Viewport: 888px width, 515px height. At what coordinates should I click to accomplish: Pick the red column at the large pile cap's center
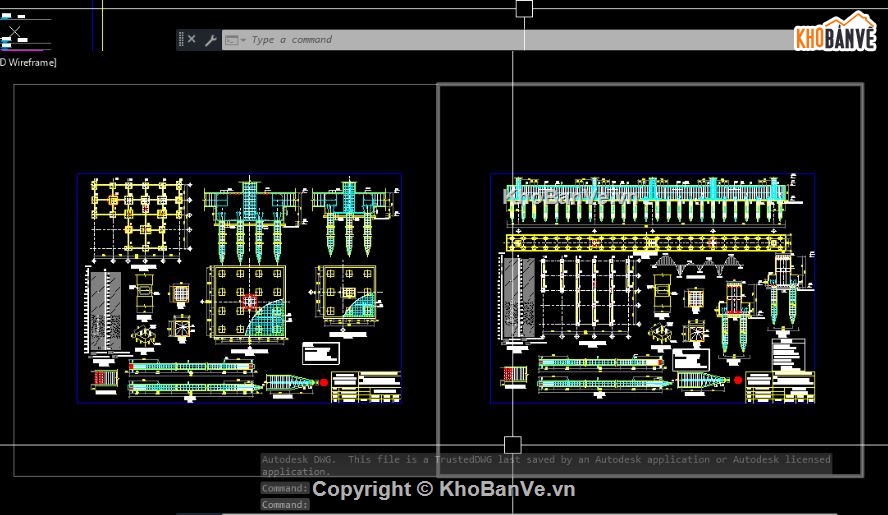(250, 301)
